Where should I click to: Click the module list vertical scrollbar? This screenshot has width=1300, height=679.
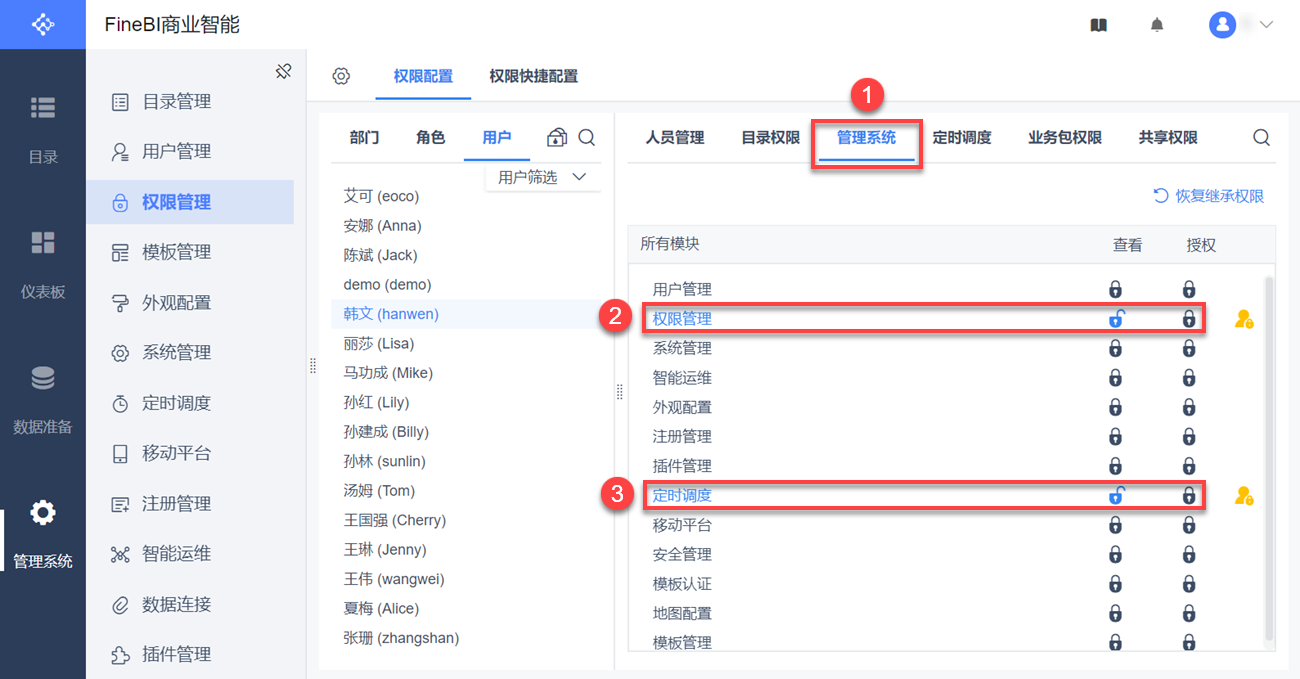click(1270, 458)
